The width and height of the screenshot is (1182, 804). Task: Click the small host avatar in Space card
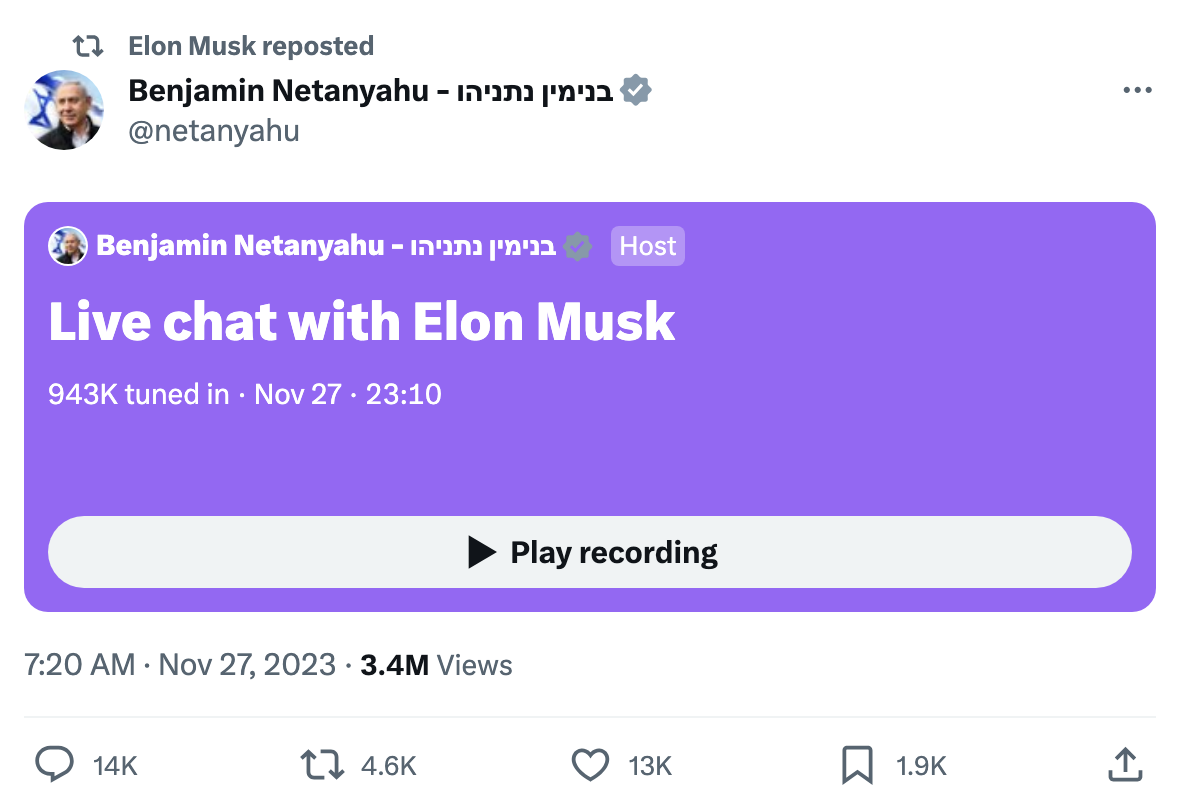[x=68, y=246]
